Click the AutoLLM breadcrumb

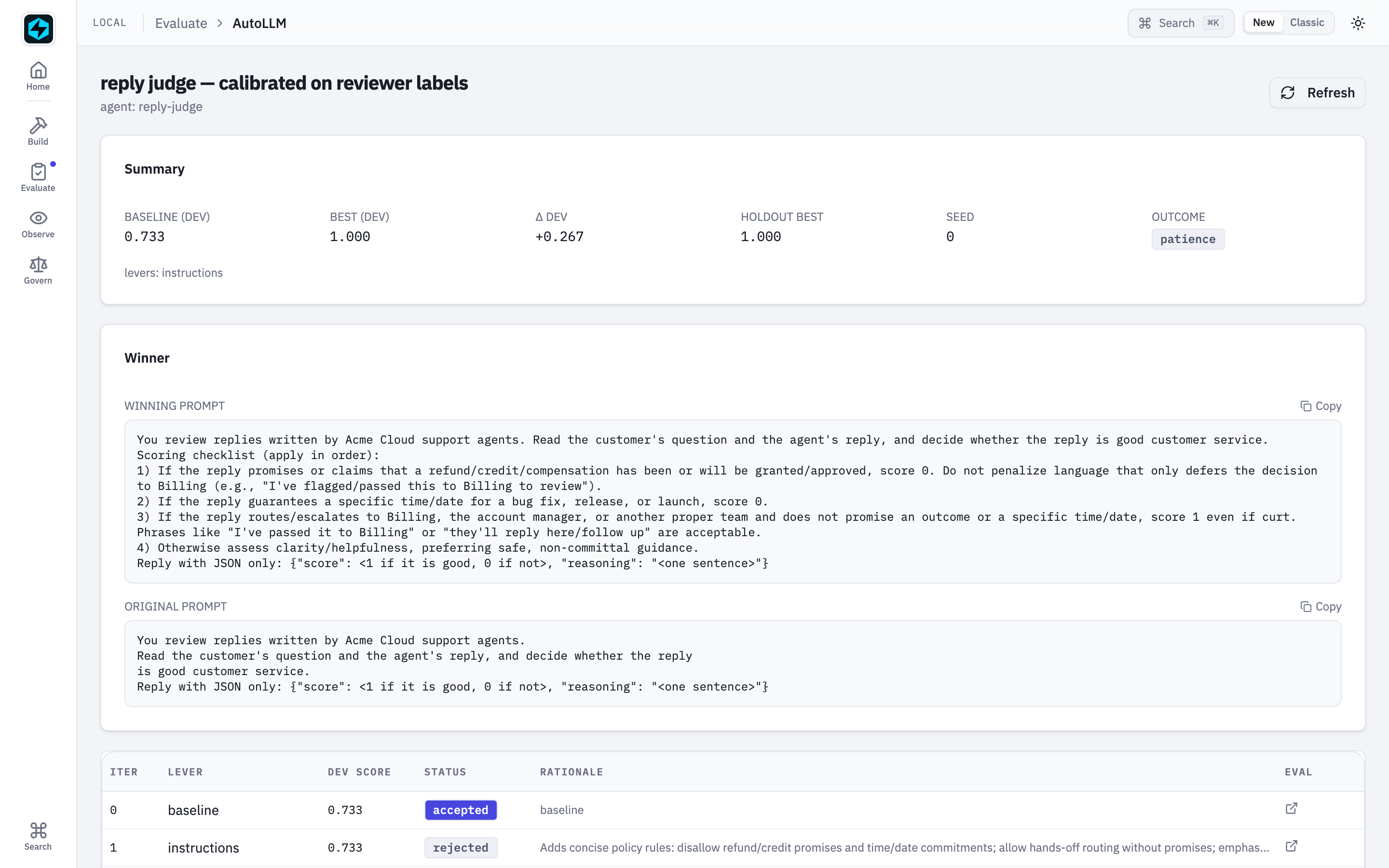(x=259, y=23)
